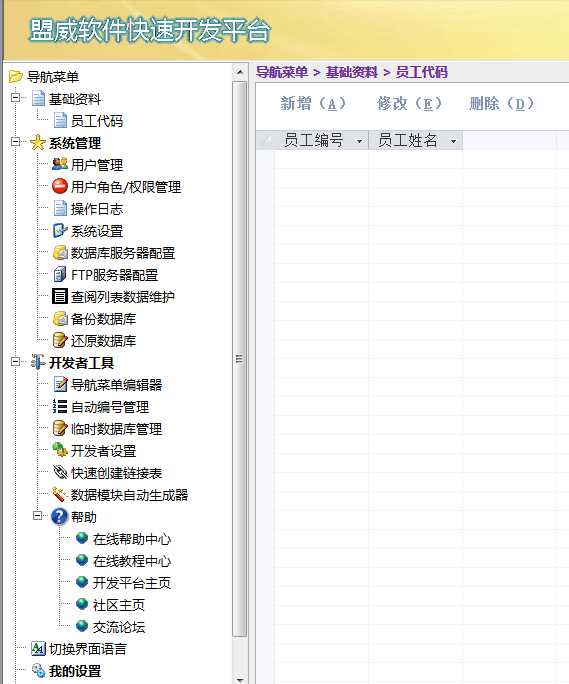This screenshot has height=684, width=569.
Task: Click the 帮助 question mark icon
Action: click(60, 516)
